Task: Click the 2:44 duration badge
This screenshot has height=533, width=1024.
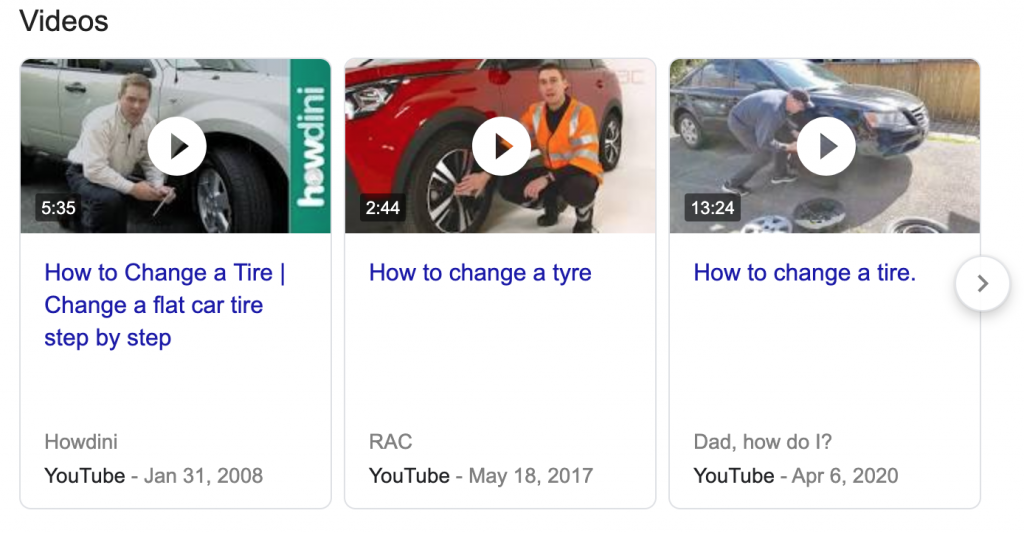Action: pyautogui.click(x=383, y=208)
